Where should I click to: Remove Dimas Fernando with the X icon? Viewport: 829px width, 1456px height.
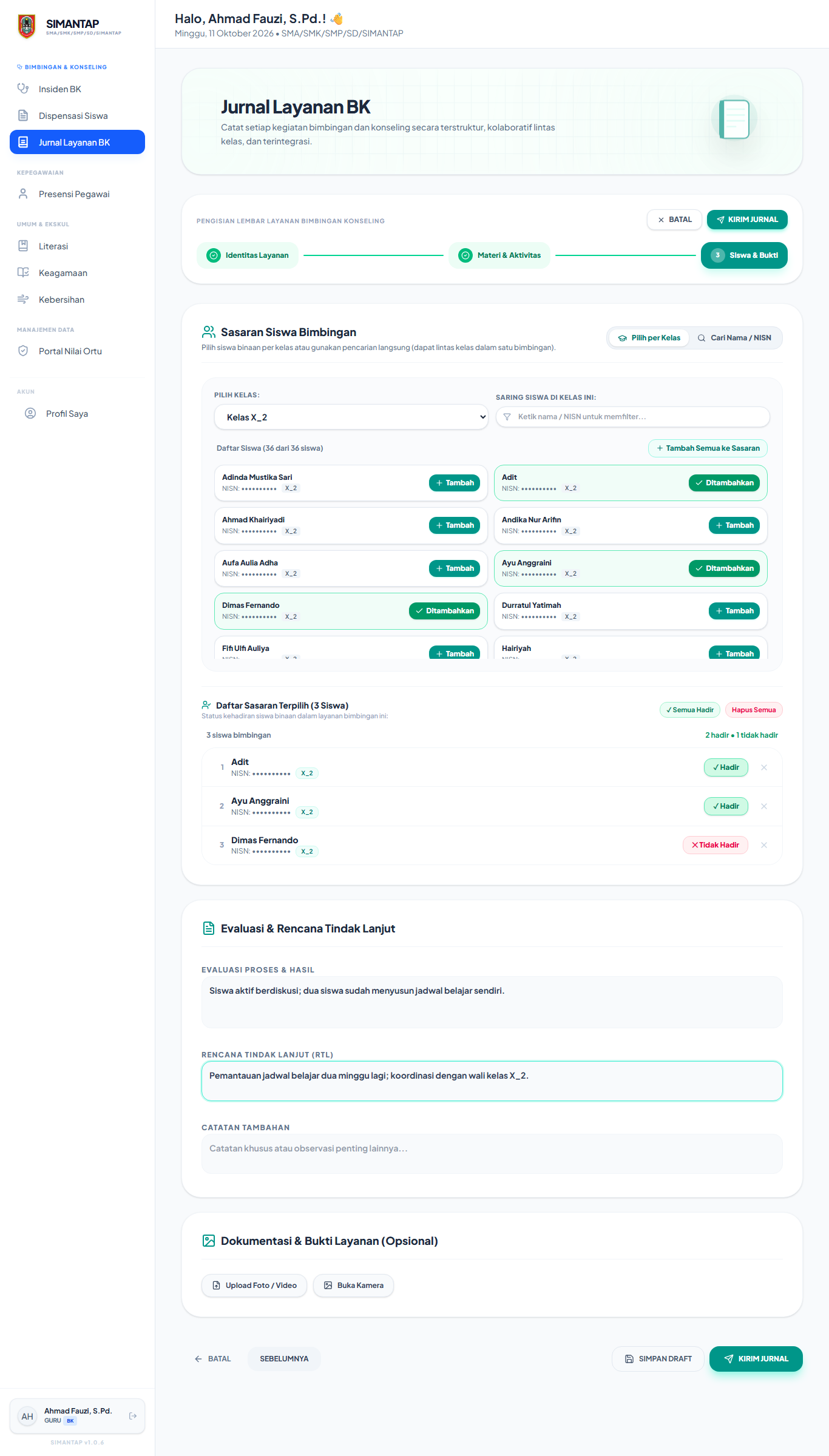click(764, 845)
